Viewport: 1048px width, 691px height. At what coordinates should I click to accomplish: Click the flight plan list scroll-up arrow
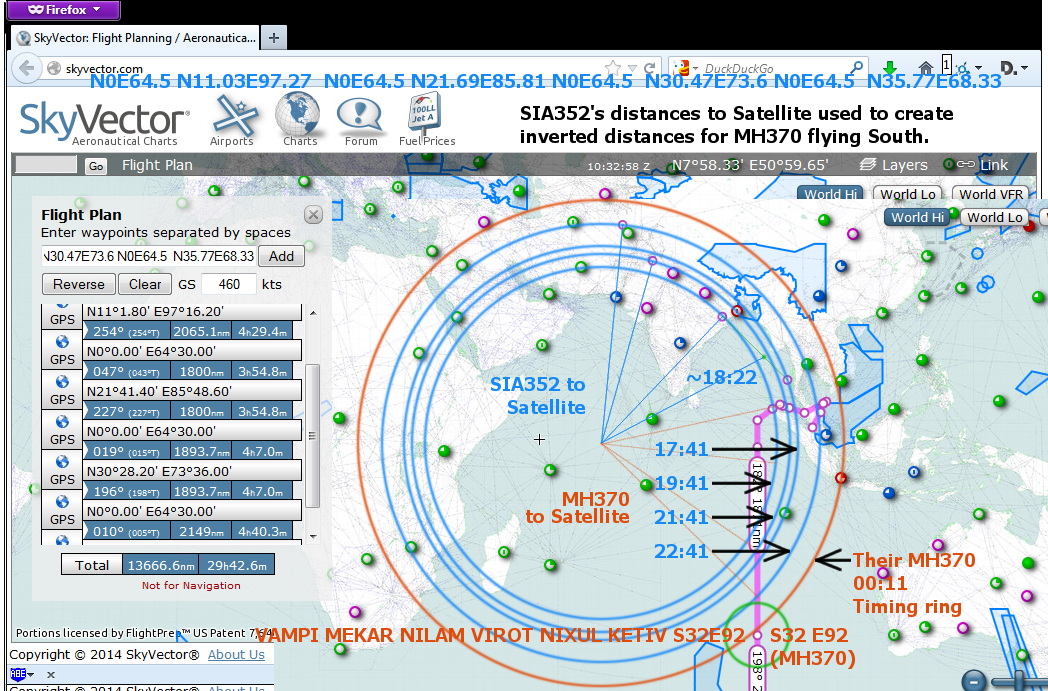(x=312, y=312)
